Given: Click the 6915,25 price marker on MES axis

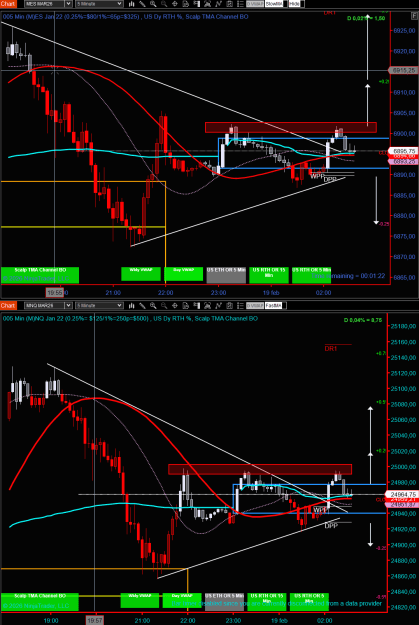Looking at the screenshot, I should [x=404, y=70].
